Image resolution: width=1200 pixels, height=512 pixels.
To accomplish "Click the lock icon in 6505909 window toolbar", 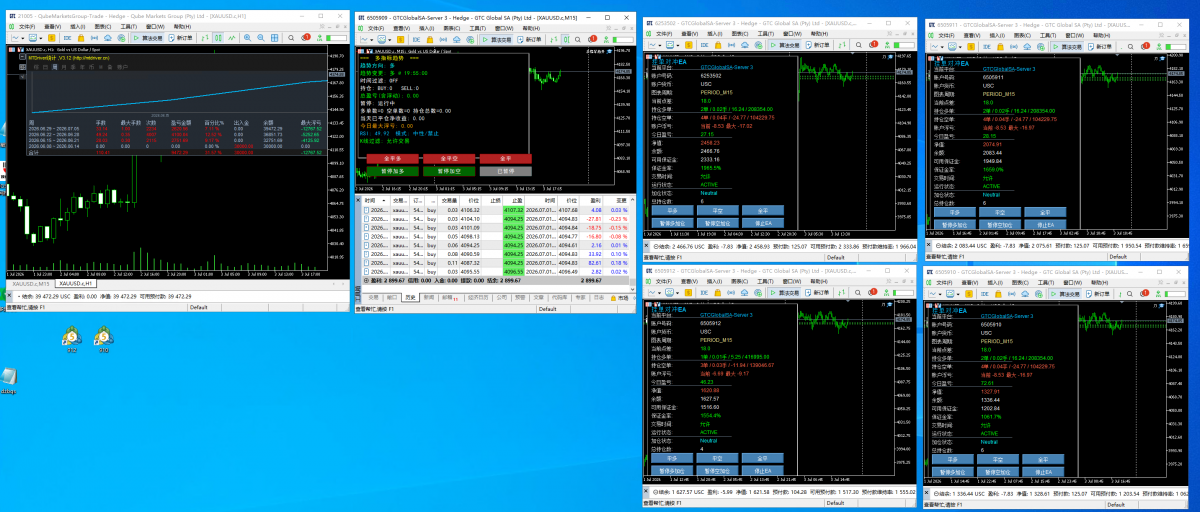I will tap(430, 39).
